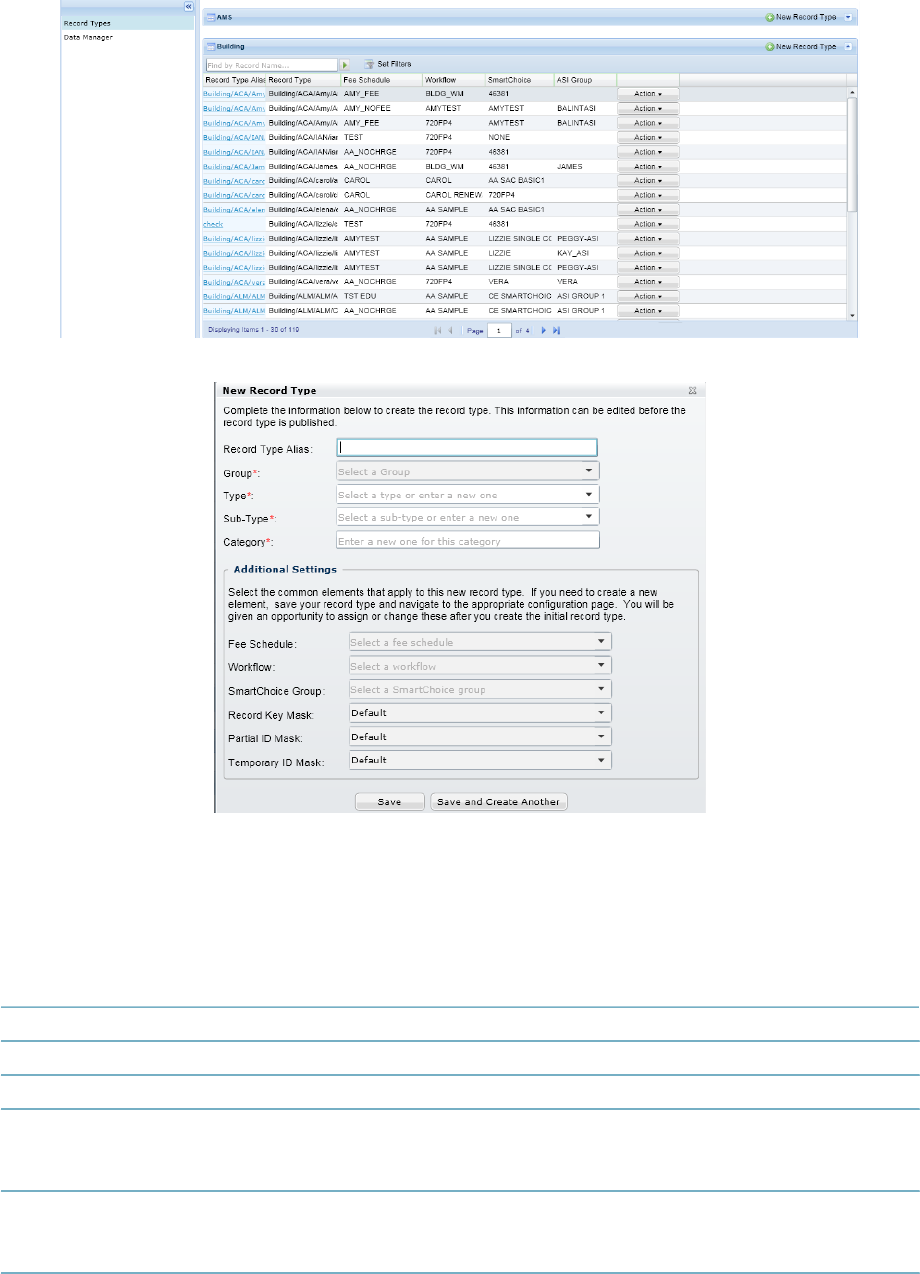Screen dimensions: 920x1274
Task: Click the Category text field
Action: tap(467, 541)
